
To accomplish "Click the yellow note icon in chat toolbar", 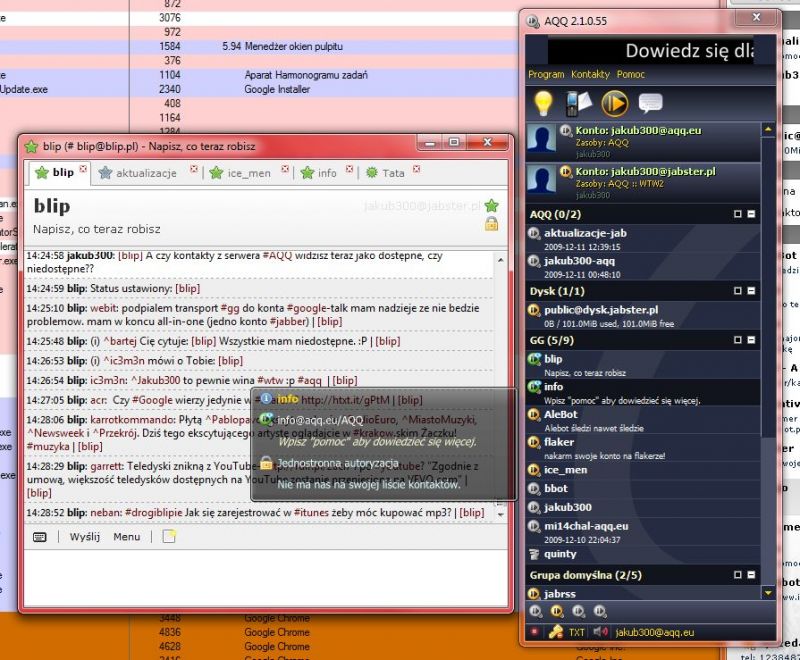I will point(169,537).
